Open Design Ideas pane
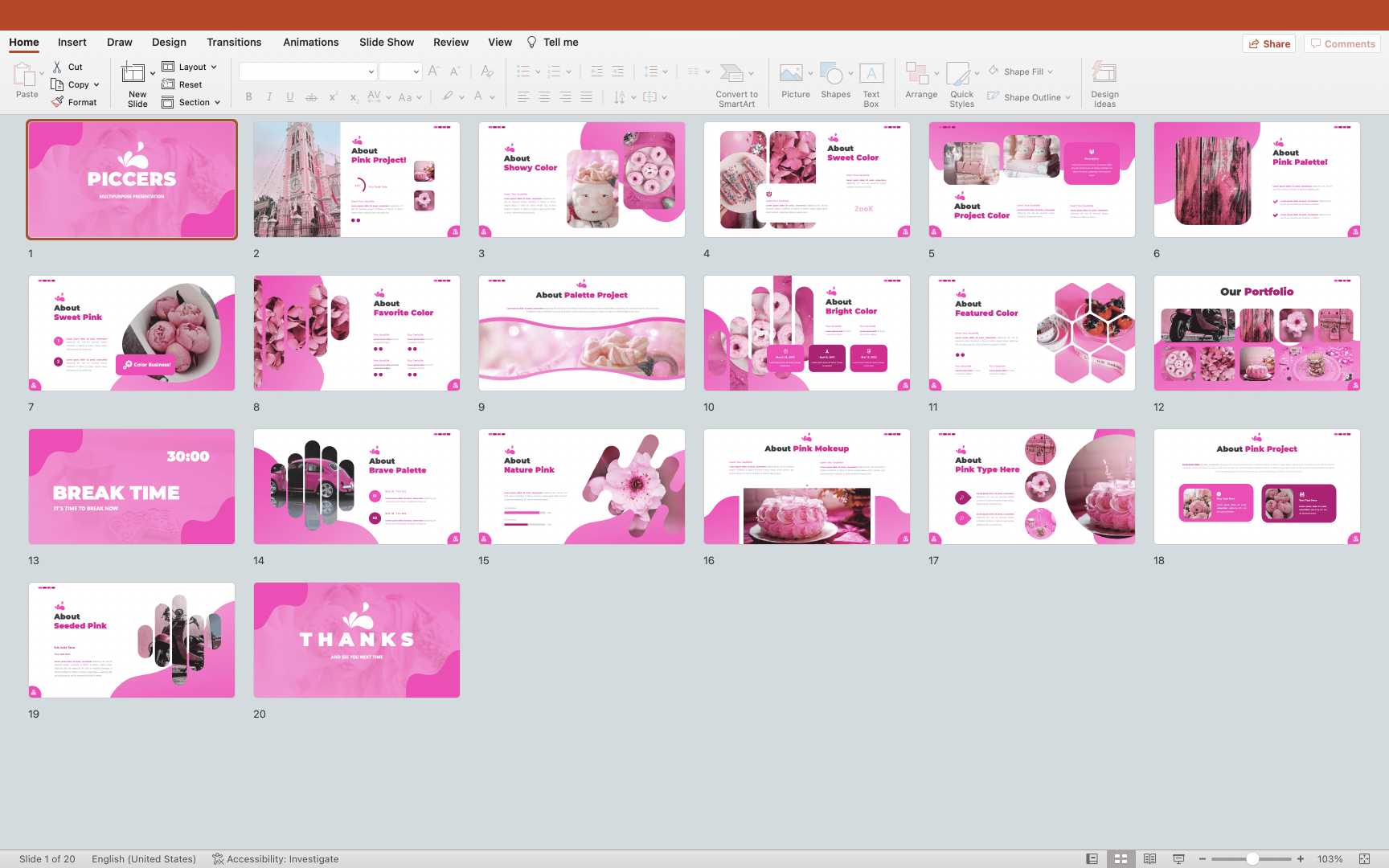 (1104, 74)
